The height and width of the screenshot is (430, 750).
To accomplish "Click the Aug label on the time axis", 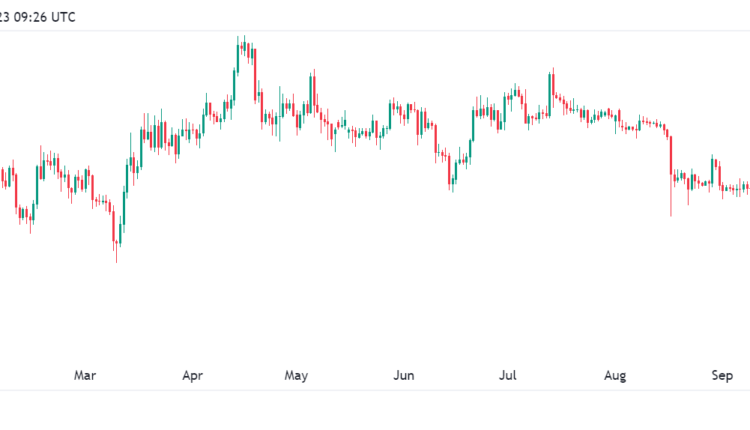I will click(616, 376).
